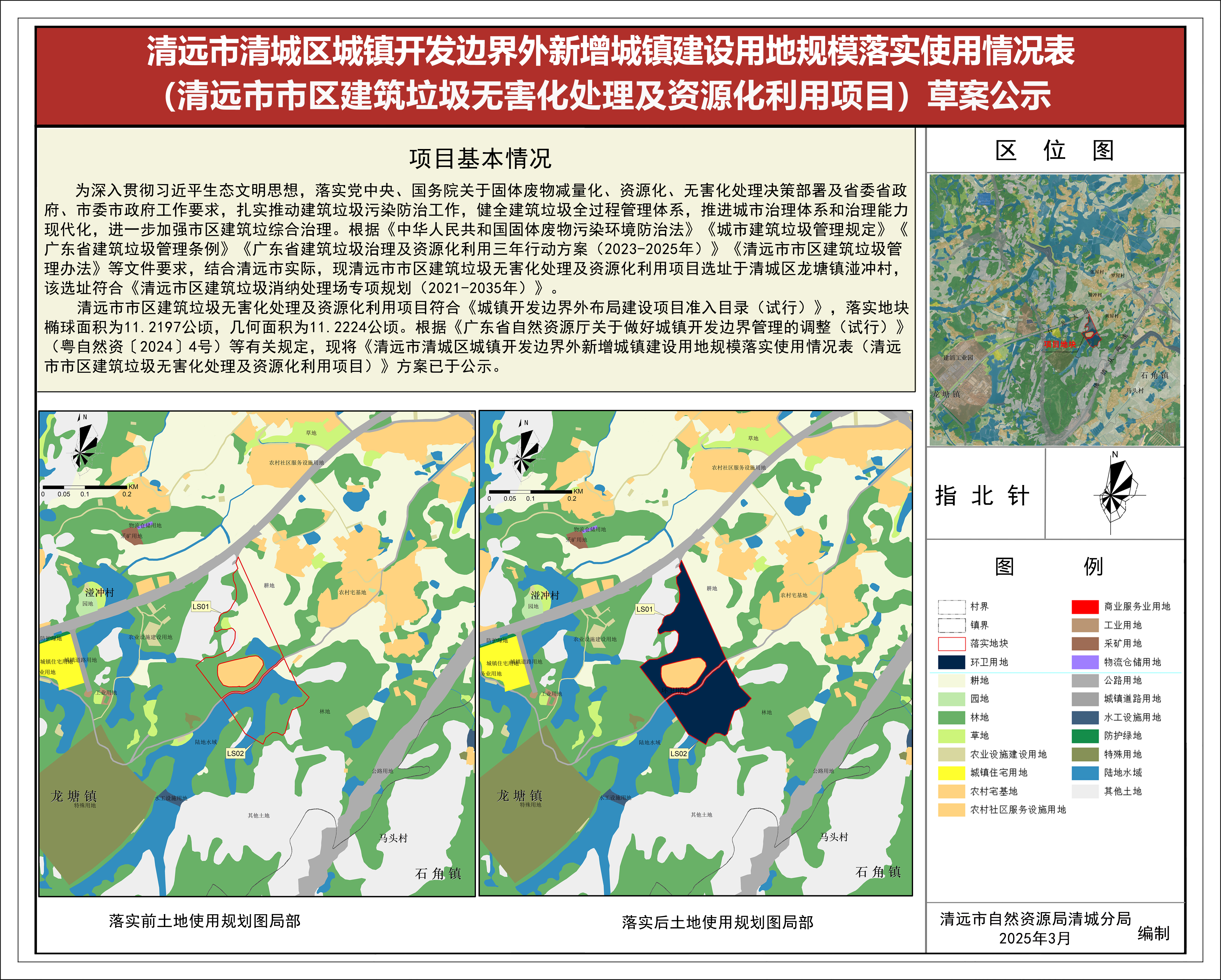Select the 镇界 legend symbol

coord(951,625)
